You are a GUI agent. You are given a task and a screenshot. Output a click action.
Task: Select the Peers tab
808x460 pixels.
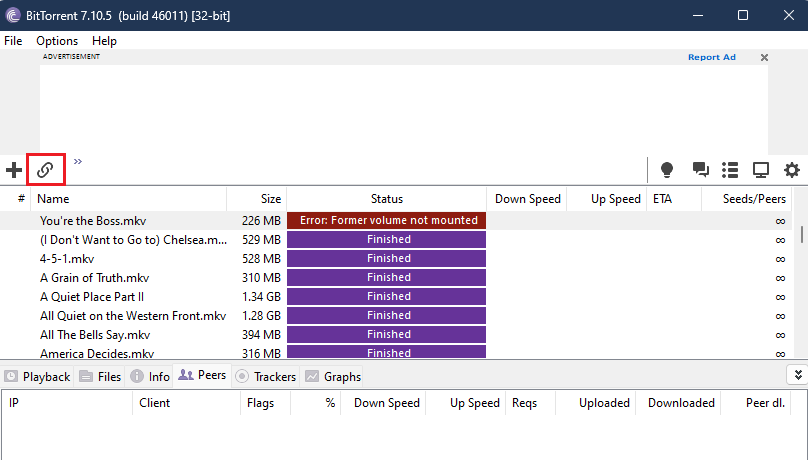[x=202, y=375]
